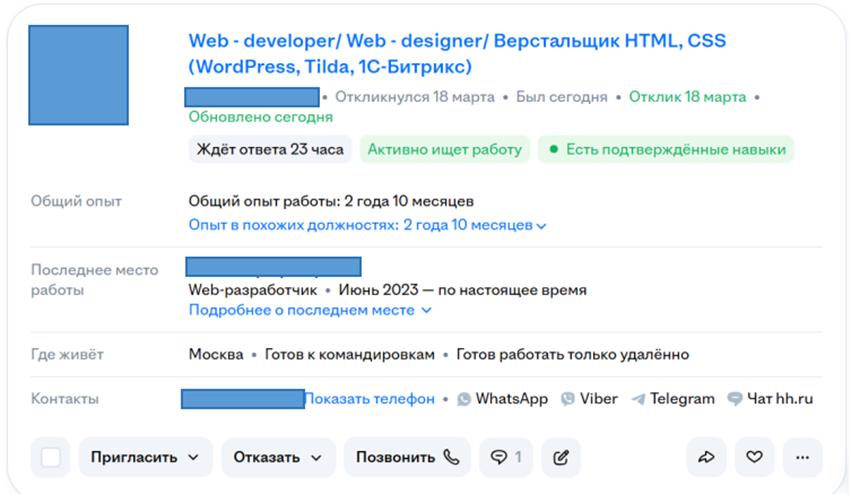Click the Москва location text
The width and height of the screenshot is (851, 503).
pos(216,355)
